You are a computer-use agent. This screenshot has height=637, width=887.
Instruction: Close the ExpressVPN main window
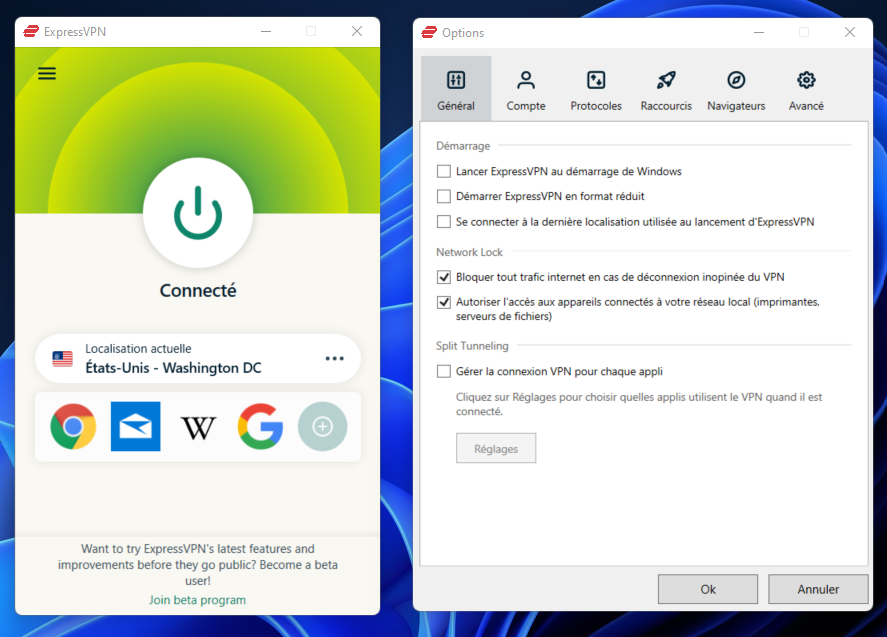pyautogui.click(x=357, y=32)
